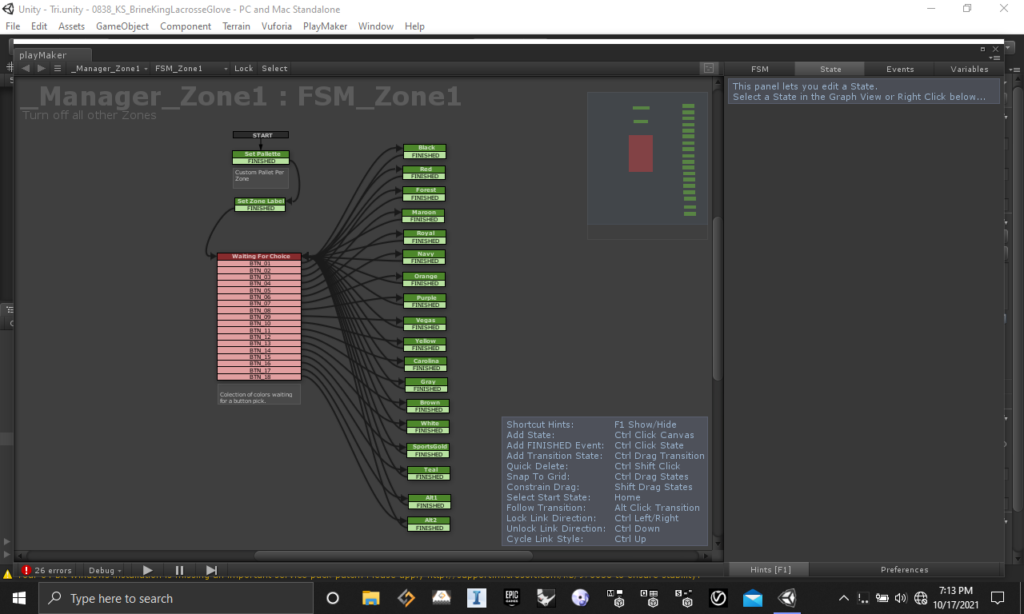Click the Step forward button

[x=212, y=570]
